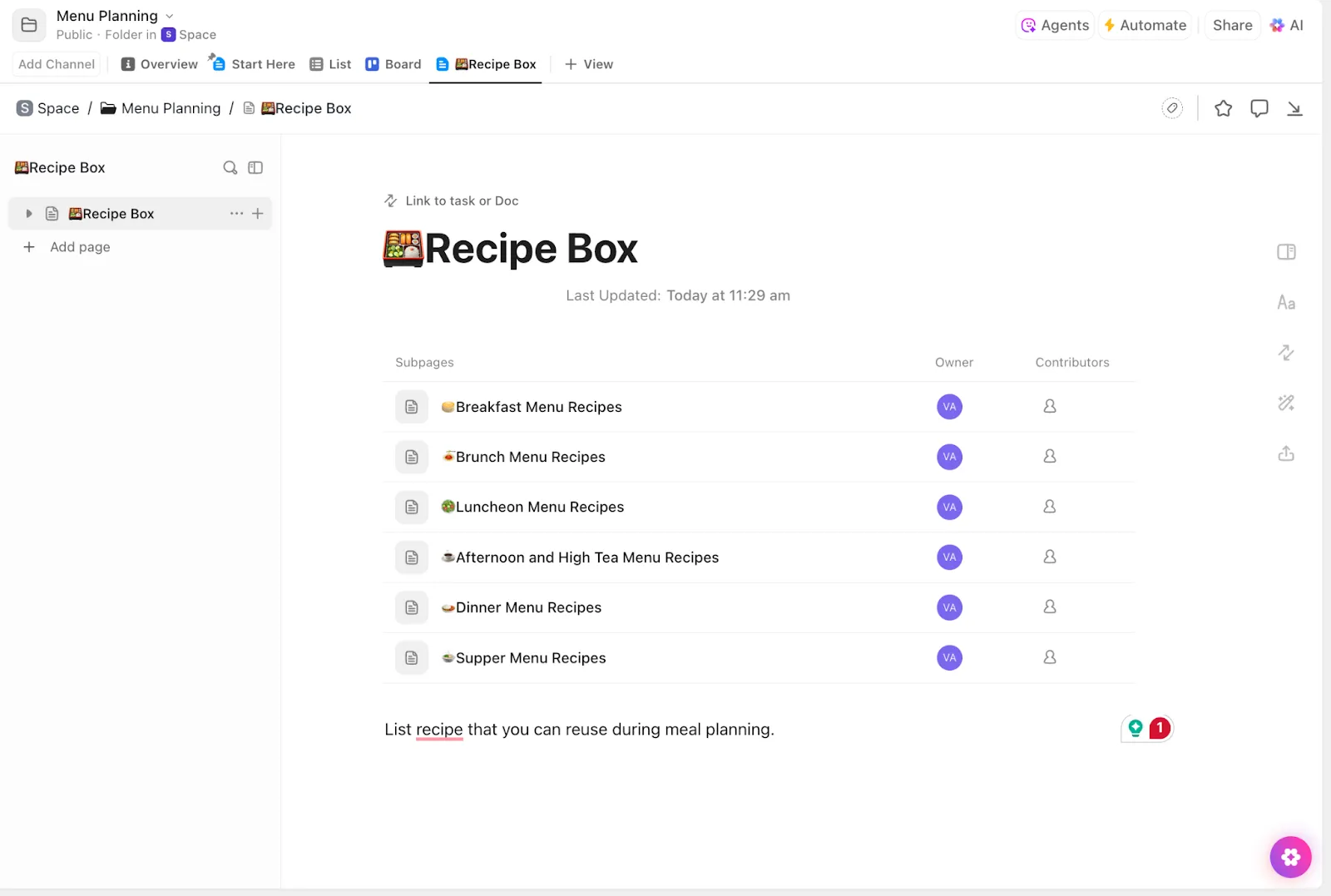The height and width of the screenshot is (896, 1331).
Task: Click the pink floating action button
Action: pyautogui.click(x=1290, y=857)
